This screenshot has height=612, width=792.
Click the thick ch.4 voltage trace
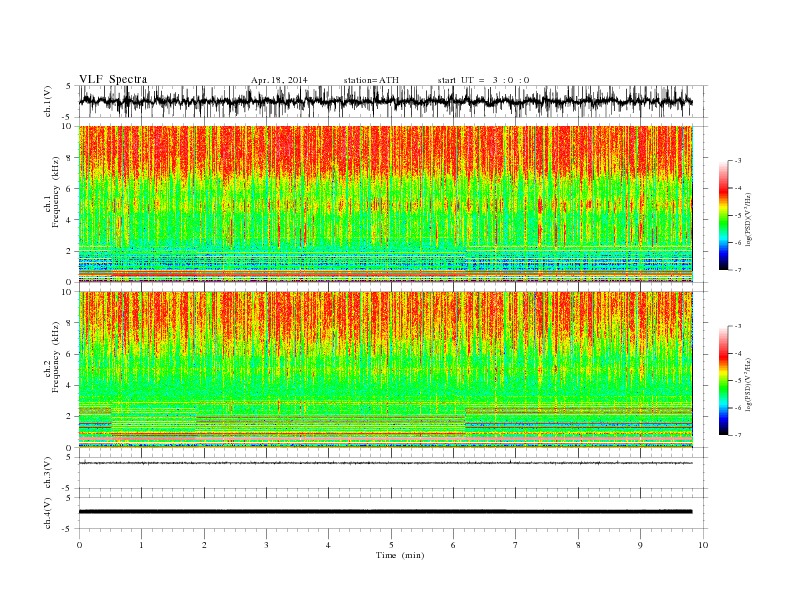[x=385, y=512]
